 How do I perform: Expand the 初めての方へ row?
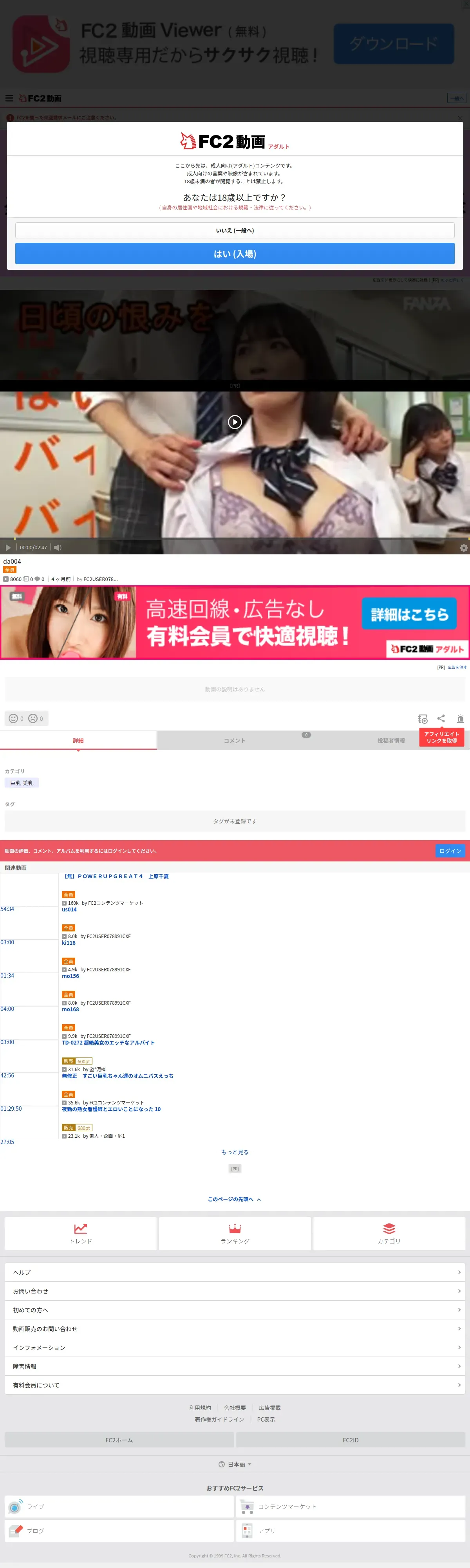click(235, 1310)
